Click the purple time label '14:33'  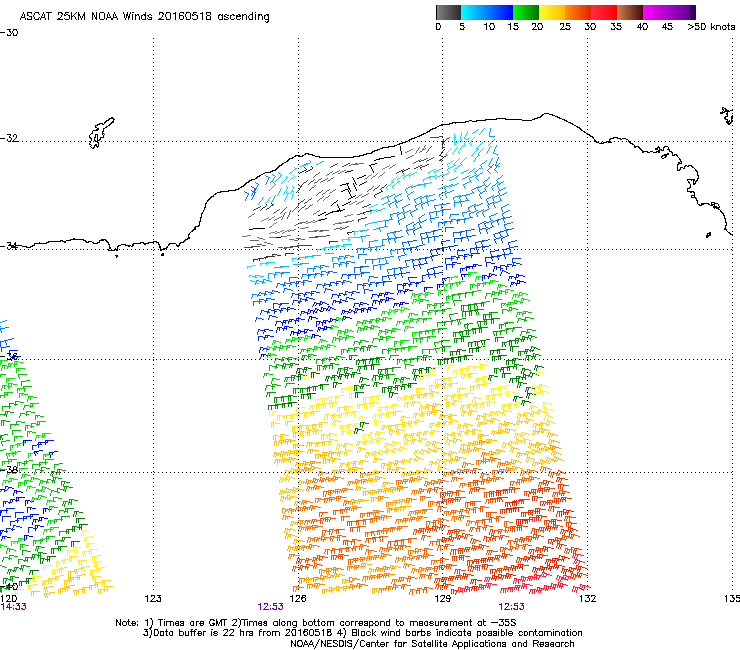coord(13,607)
